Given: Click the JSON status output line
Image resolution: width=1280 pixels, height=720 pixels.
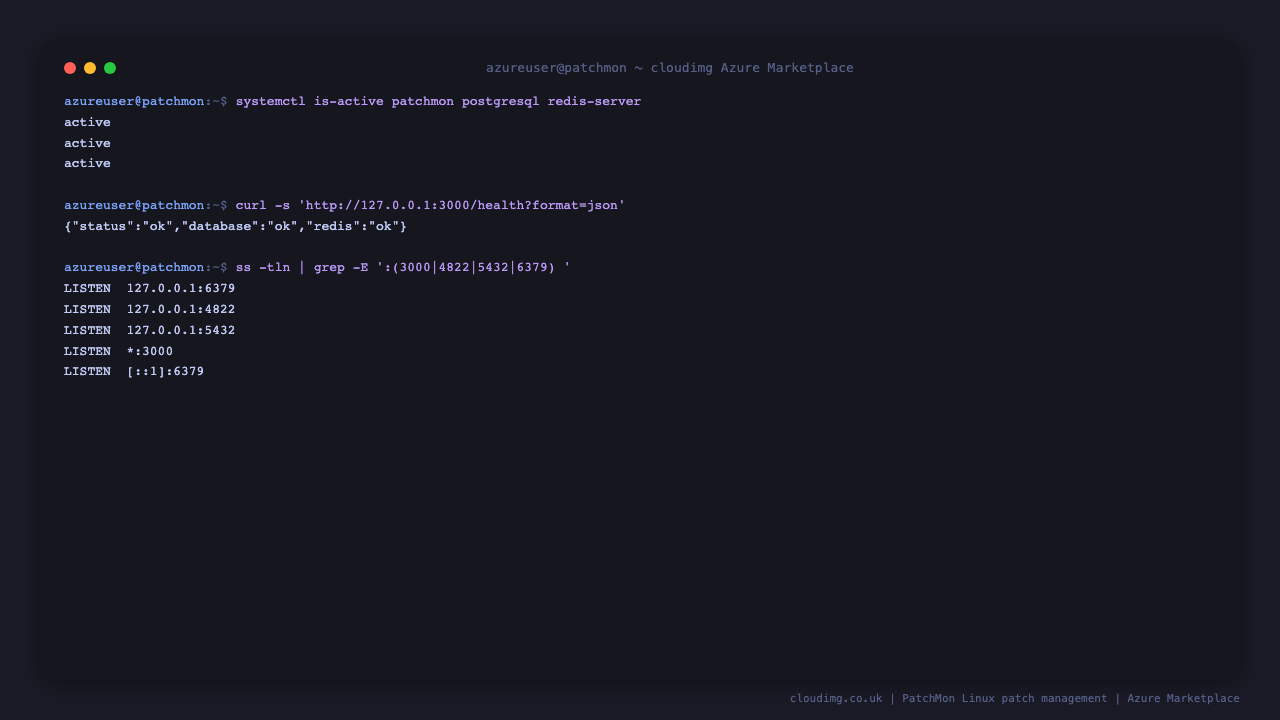Looking at the screenshot, I should pos(235,227).
